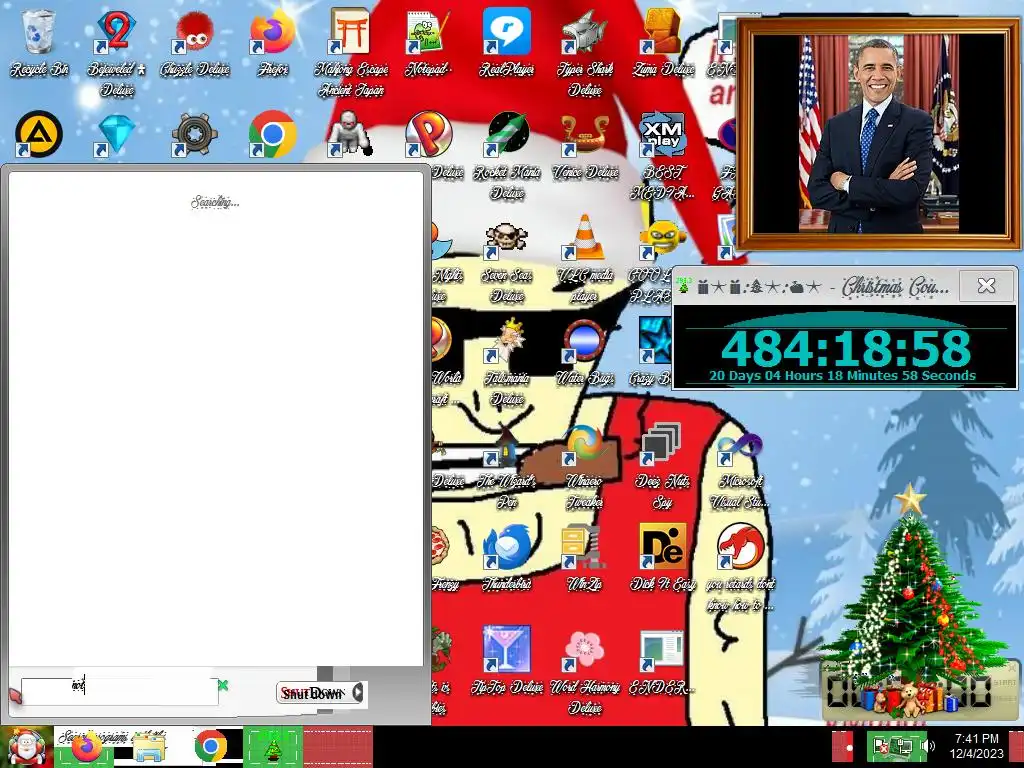Switch to Chrome in the taskbar
1024x768 pixels.
pos(210,747)
